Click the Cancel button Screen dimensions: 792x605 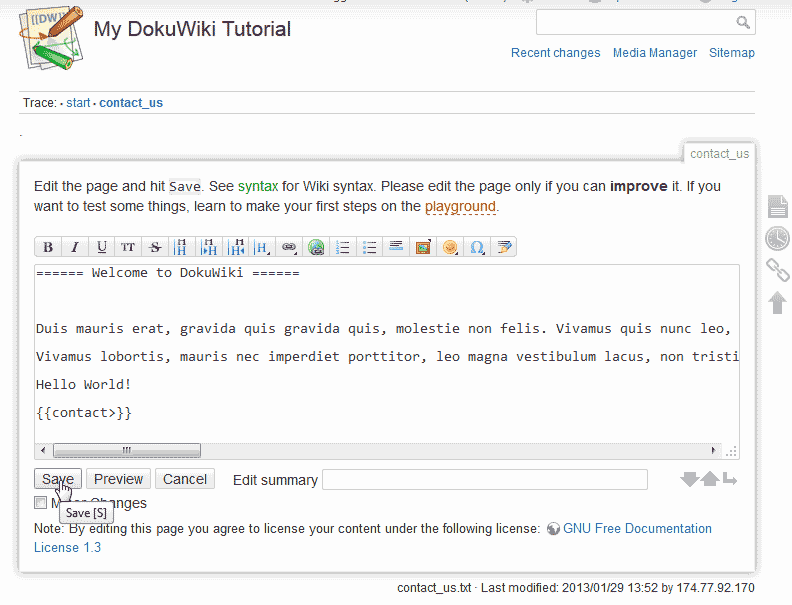pos(185,479)
